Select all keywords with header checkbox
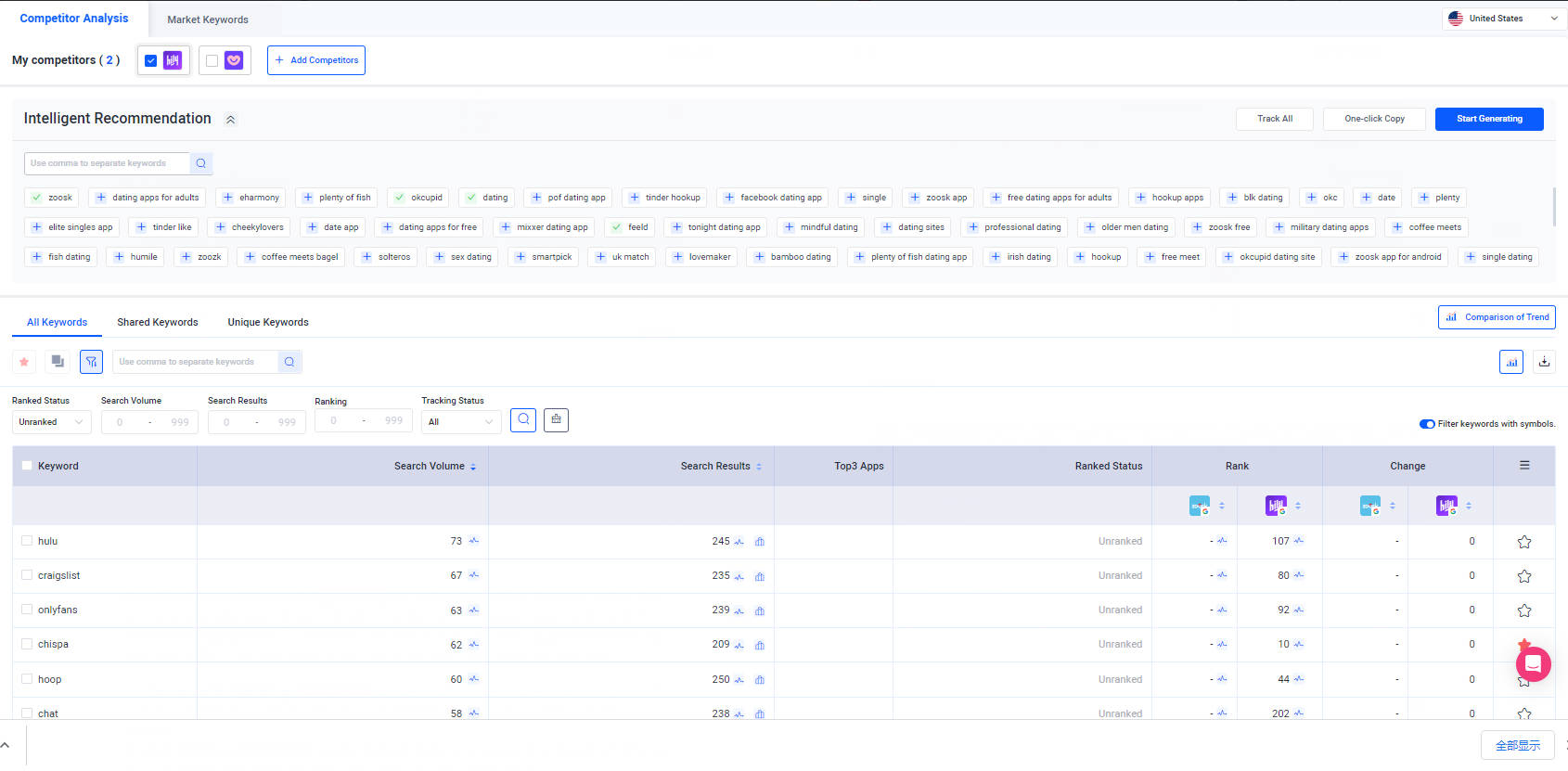1568x771 pixels. pos(27,466)
